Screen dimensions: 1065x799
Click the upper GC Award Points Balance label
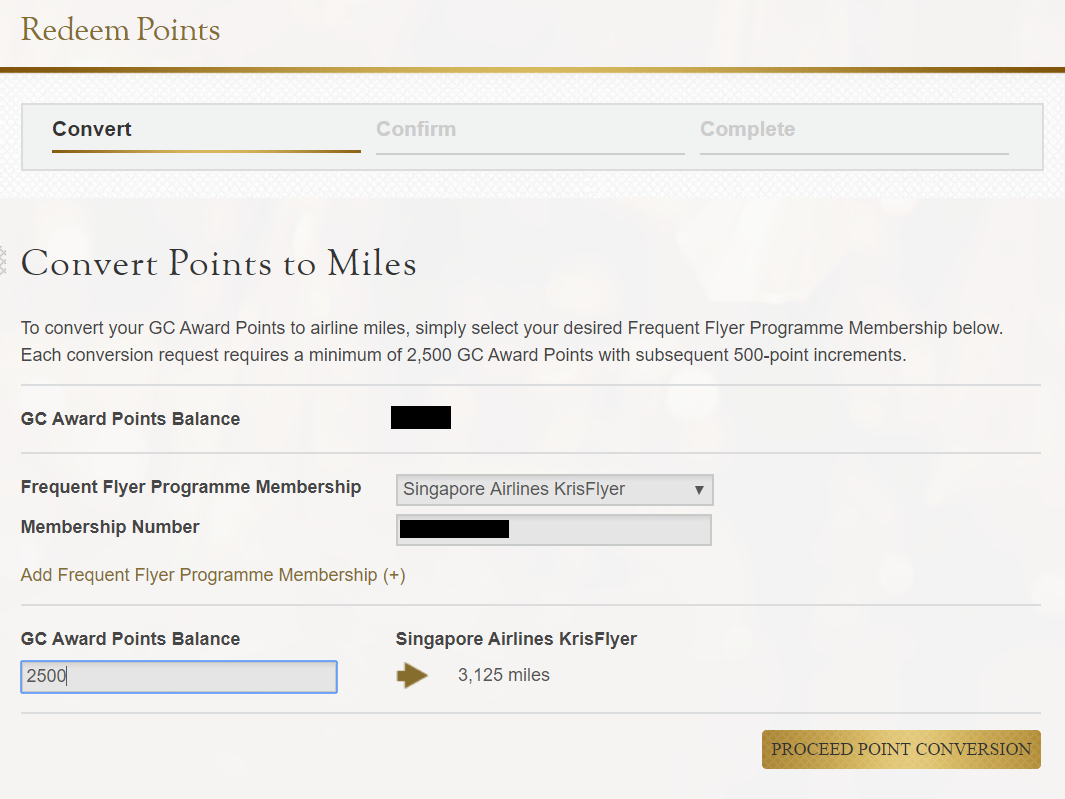(x=130, y=419)
